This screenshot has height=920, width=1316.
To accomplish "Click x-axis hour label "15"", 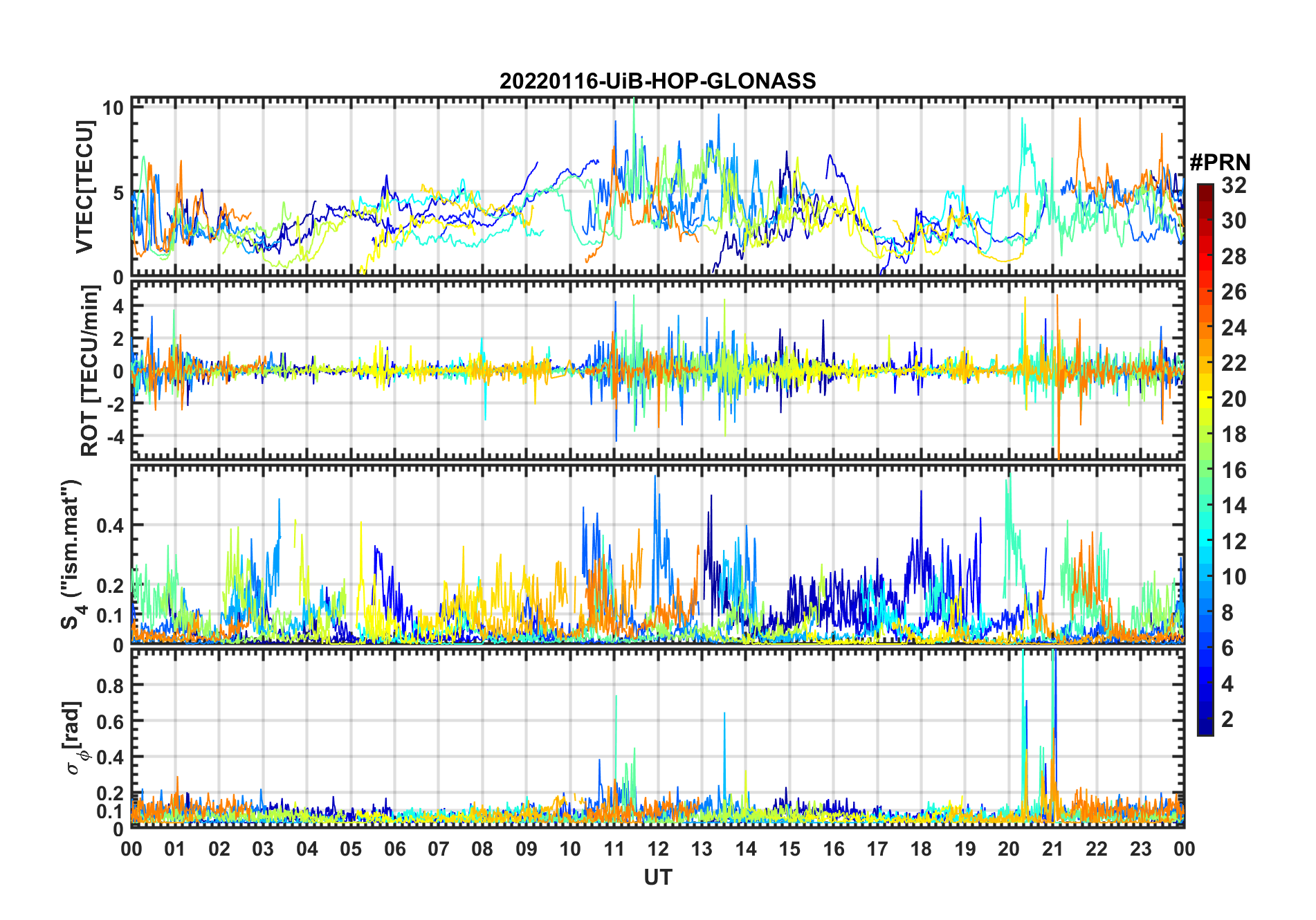I will [789, 849].
